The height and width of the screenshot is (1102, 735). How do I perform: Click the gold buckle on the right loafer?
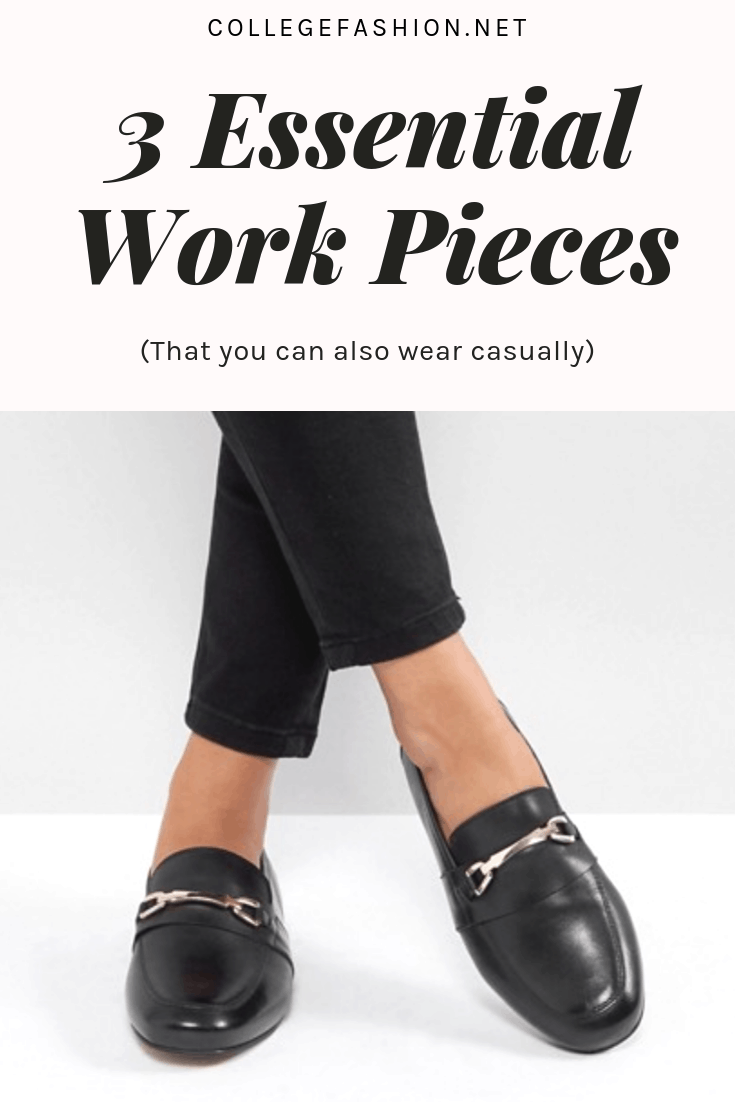pyautogui.click(x=516, y=848)
